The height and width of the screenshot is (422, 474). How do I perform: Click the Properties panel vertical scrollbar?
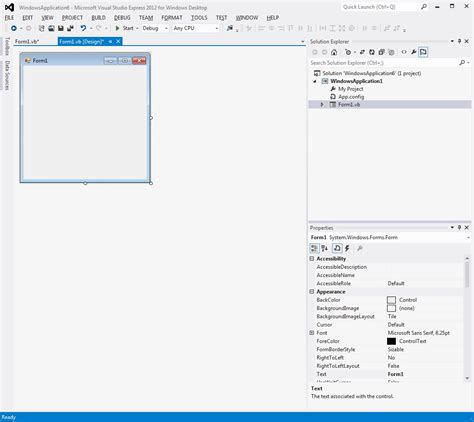pos(467,318)
